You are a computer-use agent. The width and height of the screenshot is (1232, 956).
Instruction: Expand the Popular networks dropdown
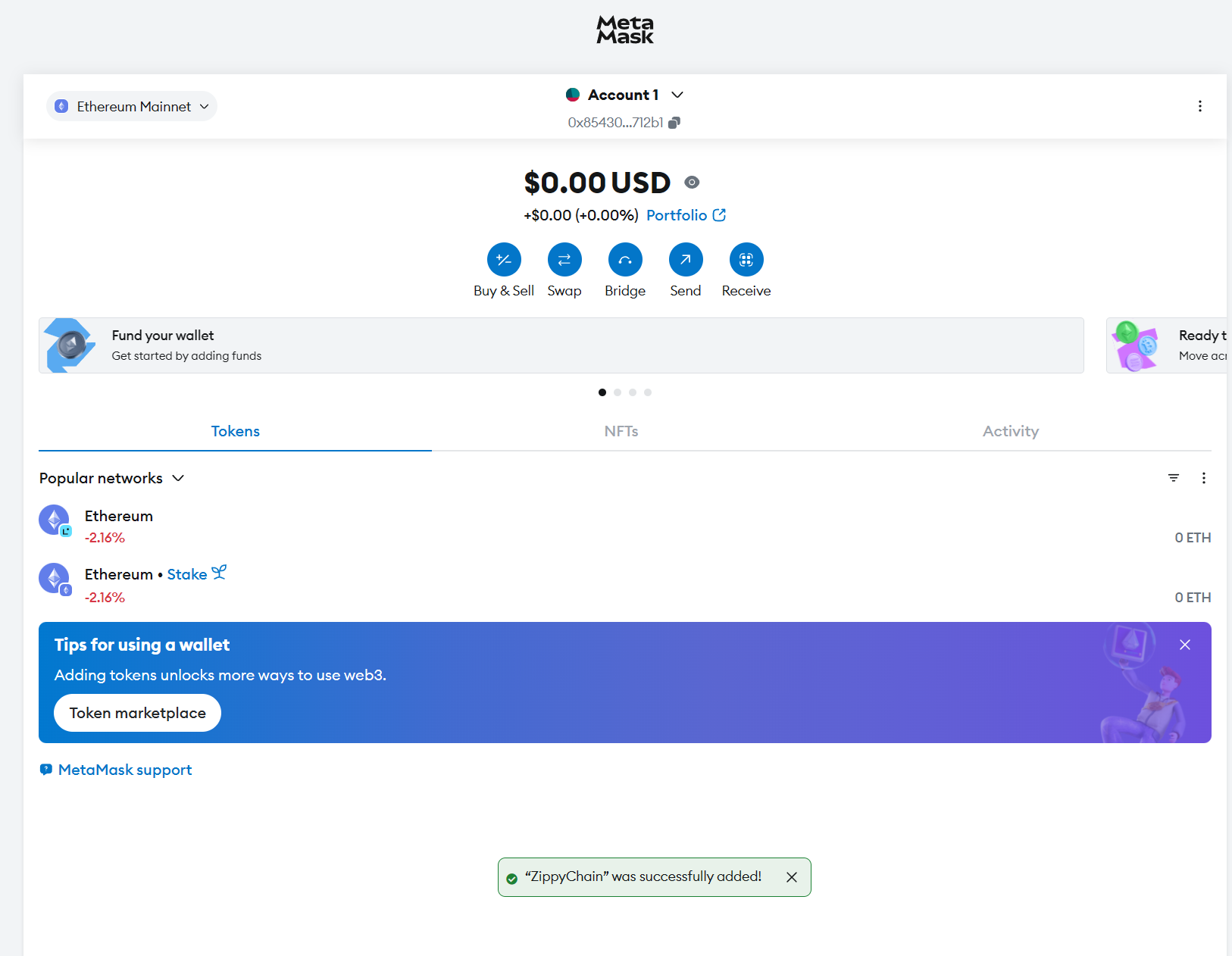(112, 478)
